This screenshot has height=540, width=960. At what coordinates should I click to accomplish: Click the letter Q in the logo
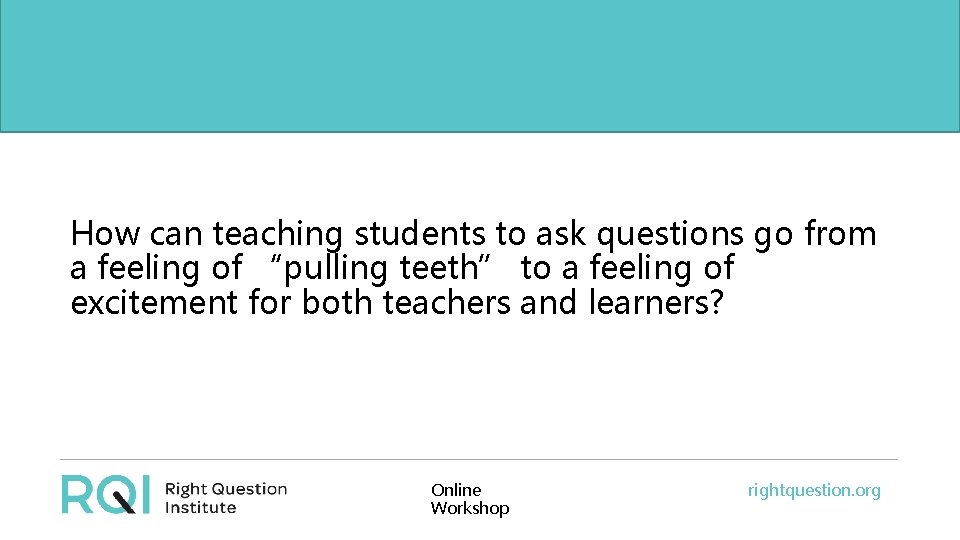pyautogui.click(x=114, y=494)
